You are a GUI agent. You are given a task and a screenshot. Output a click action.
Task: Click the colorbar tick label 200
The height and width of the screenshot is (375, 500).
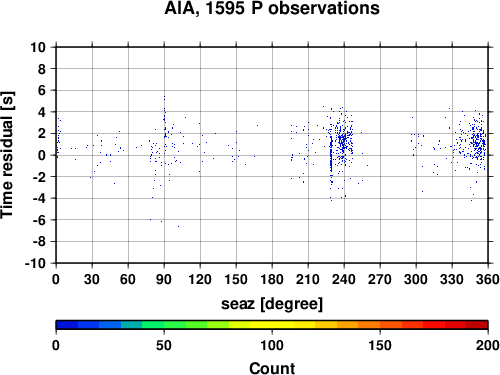click(x=487, y=345)
